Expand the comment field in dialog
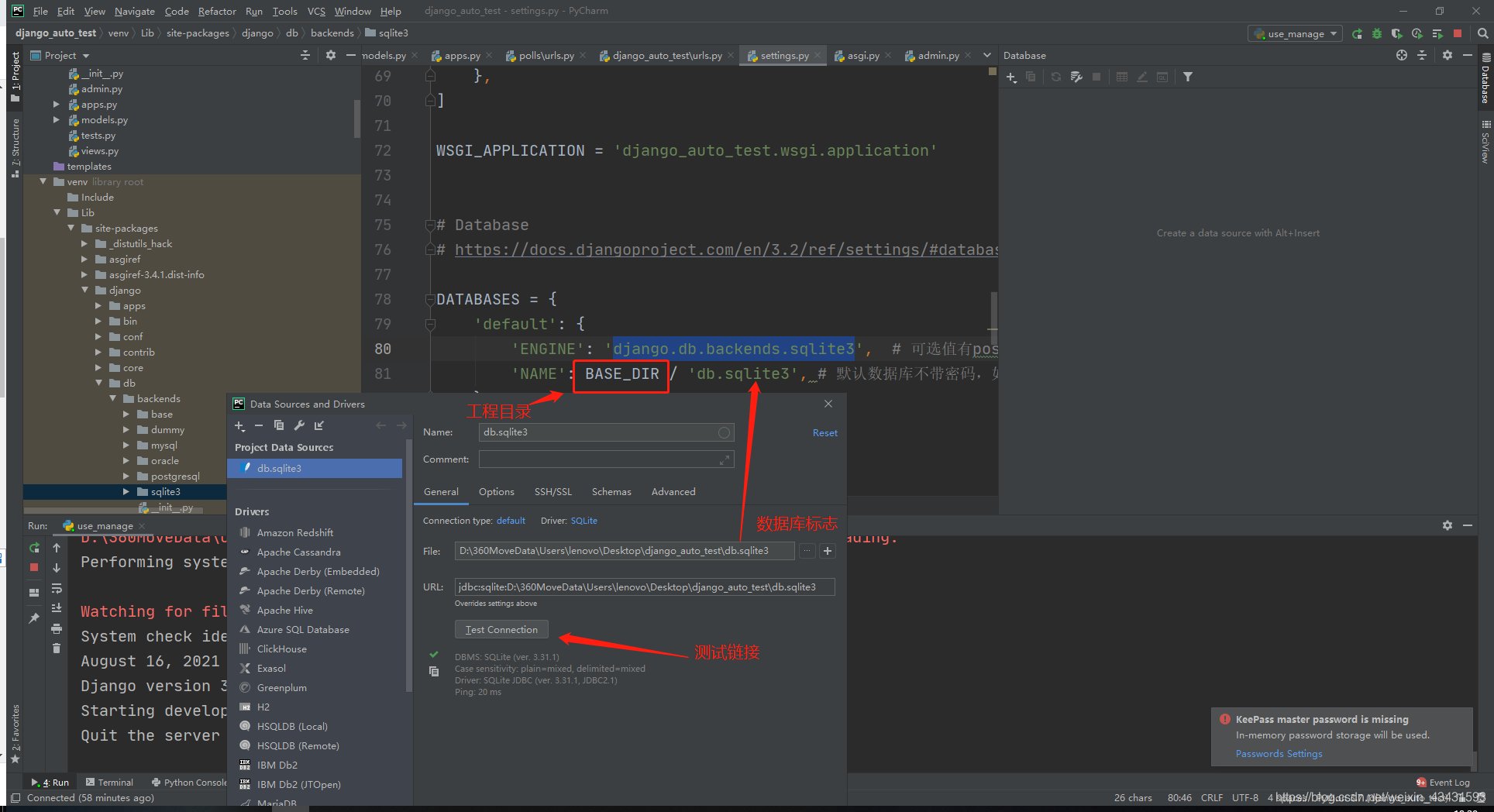Screen dimensions: 1494x812 tap(725, 460)
